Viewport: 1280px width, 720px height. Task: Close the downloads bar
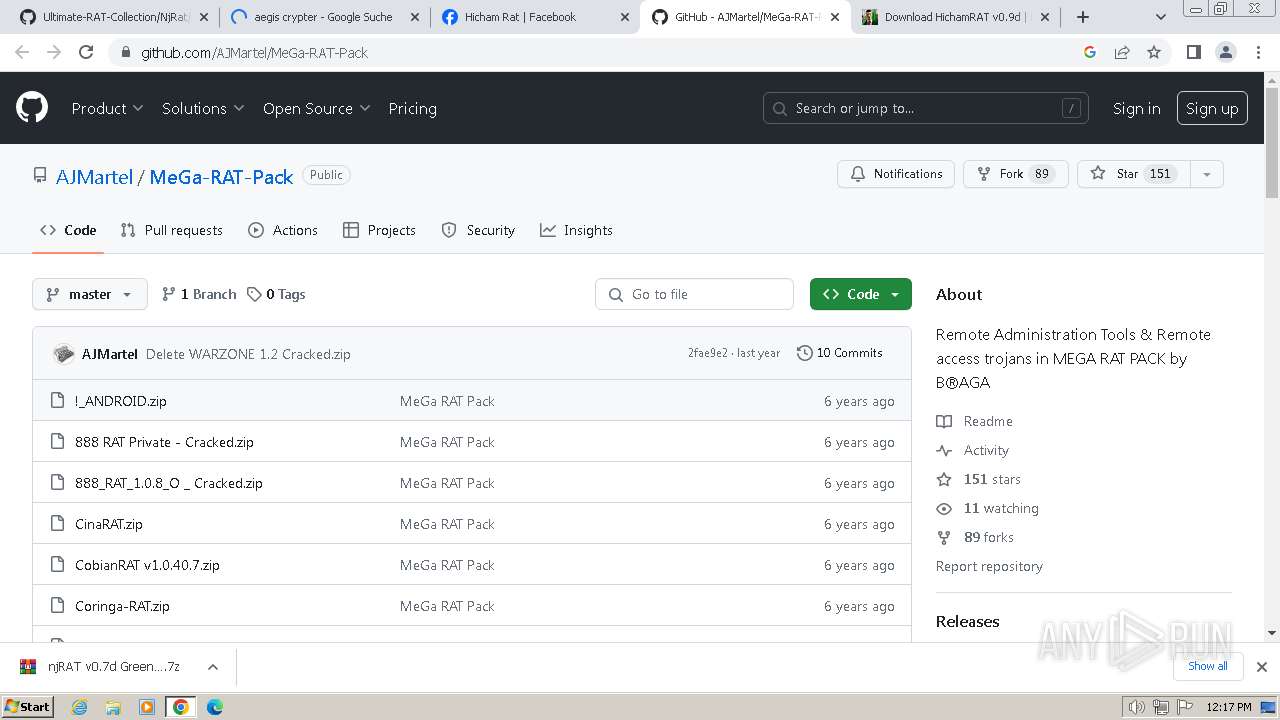[x=1262, y=667]
